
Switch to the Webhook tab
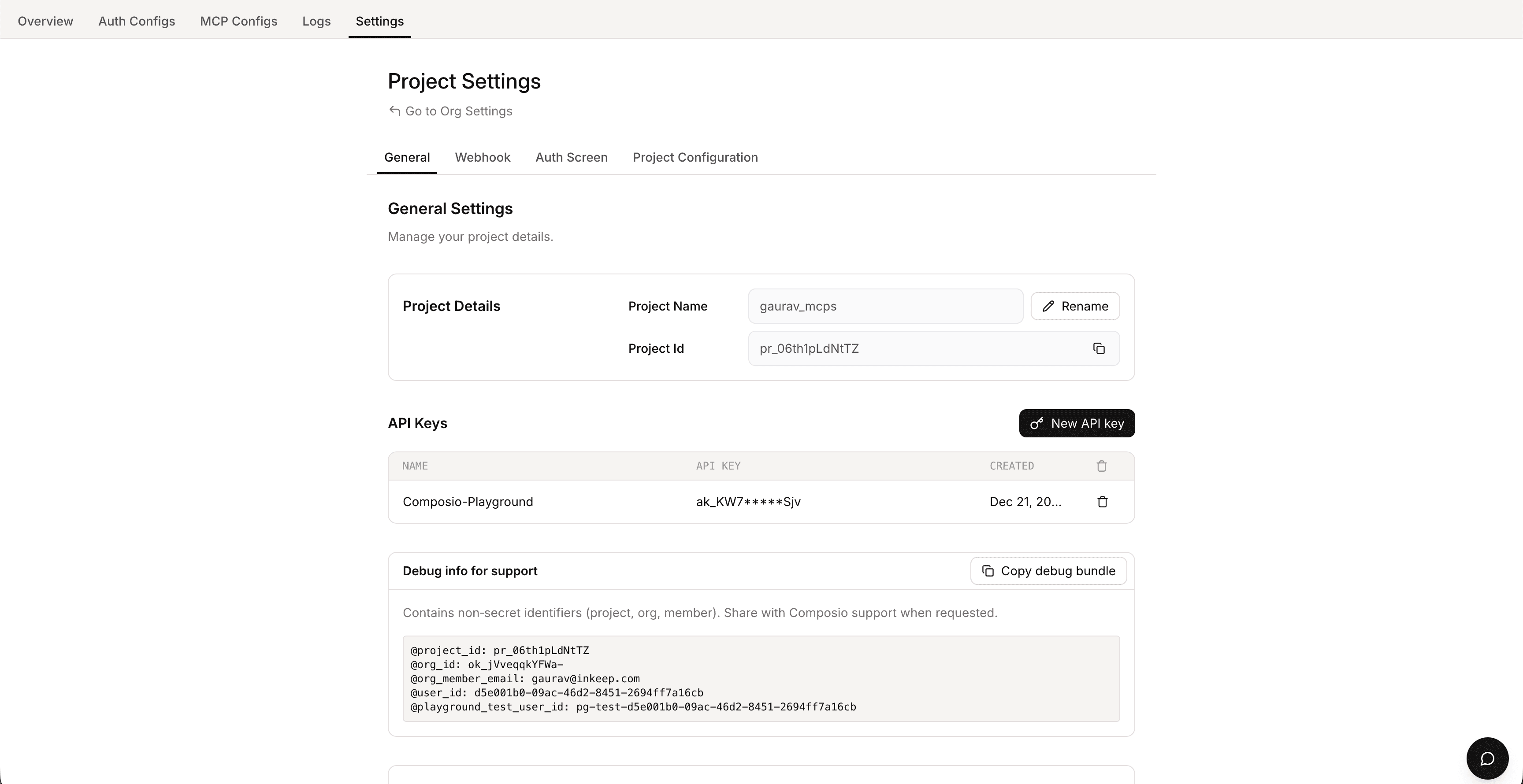[x=483, y=157]
